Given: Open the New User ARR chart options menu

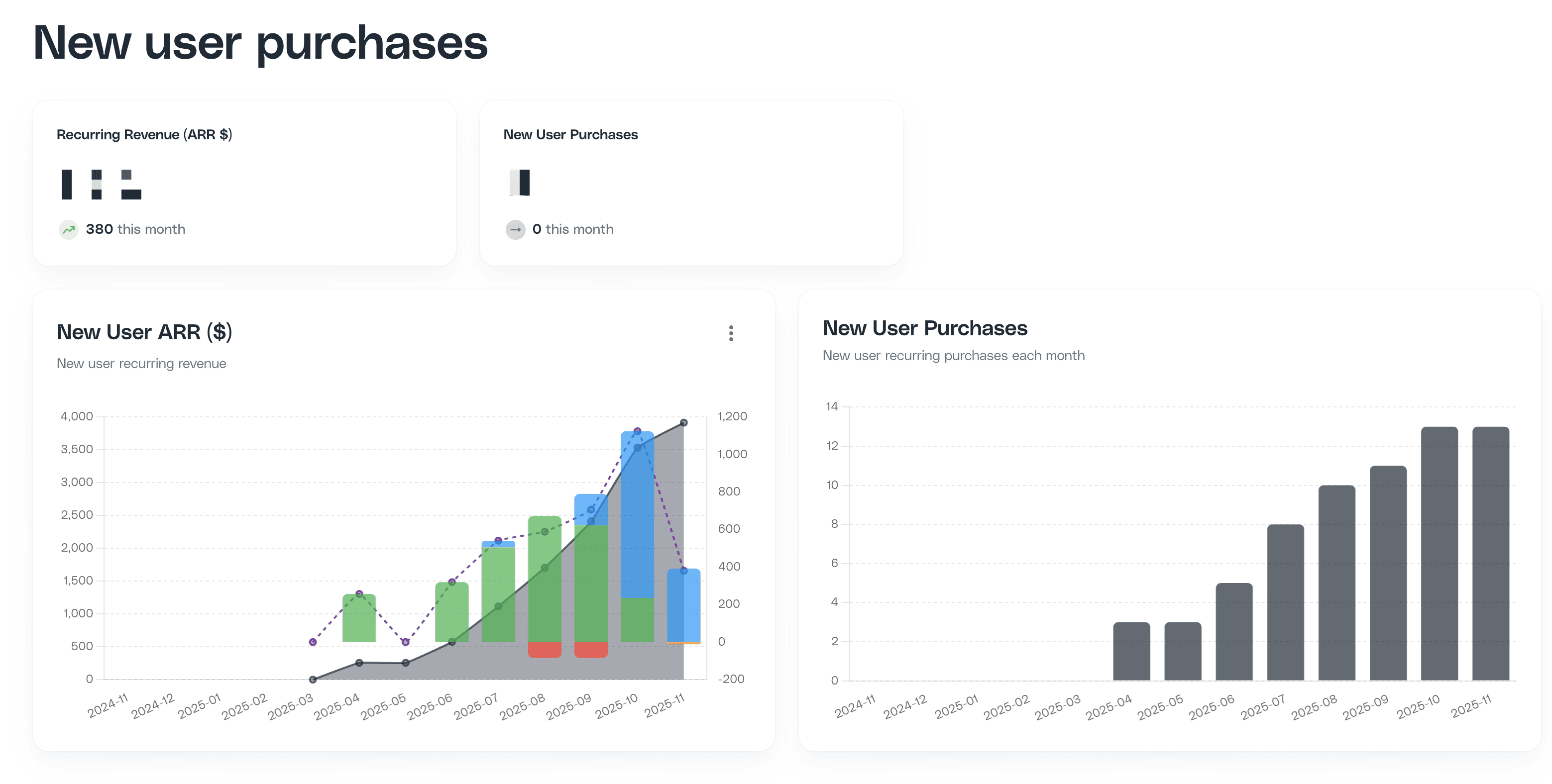Looking at the screenshot, I should pyautogui.click(x=731, y=333).
